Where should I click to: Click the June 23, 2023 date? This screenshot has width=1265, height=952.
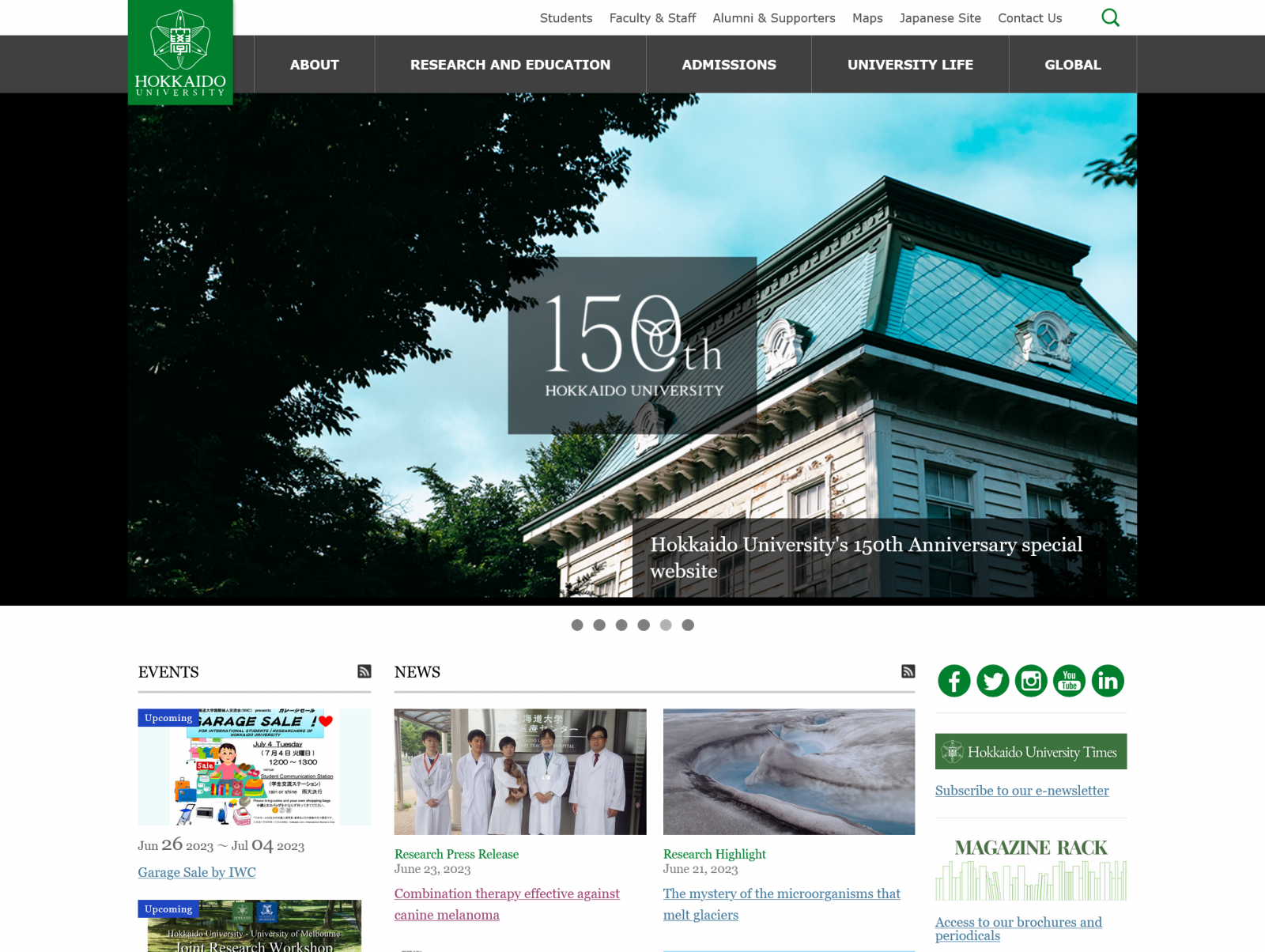click(432, 869)
